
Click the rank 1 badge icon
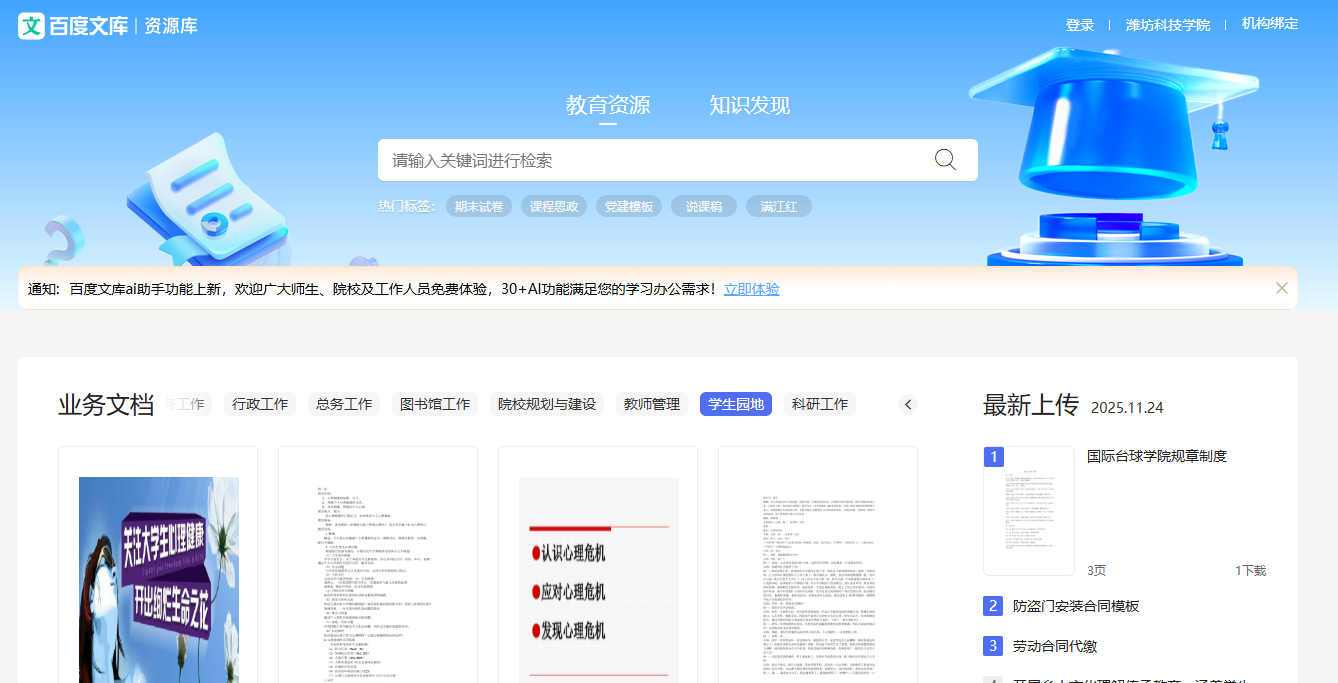[x=993, y=457]
